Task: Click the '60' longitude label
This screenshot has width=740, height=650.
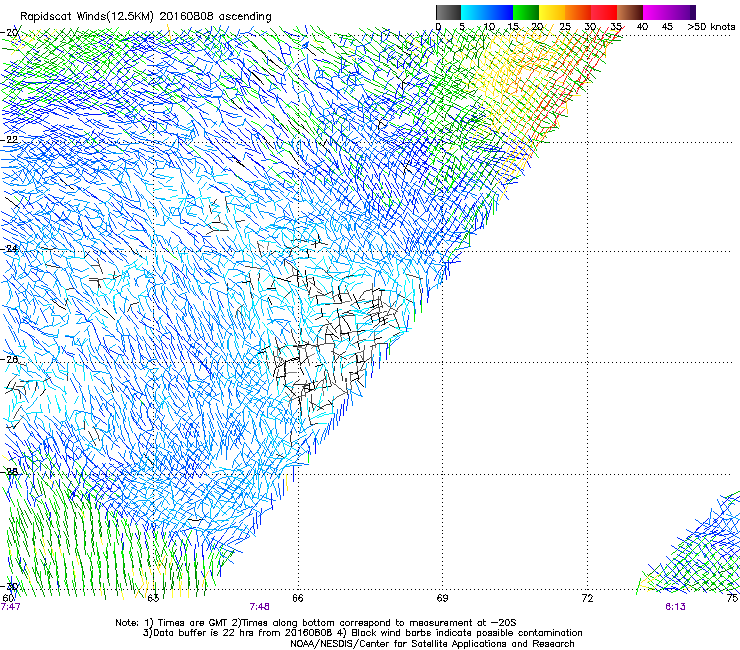Action: [x=8, y=598]
